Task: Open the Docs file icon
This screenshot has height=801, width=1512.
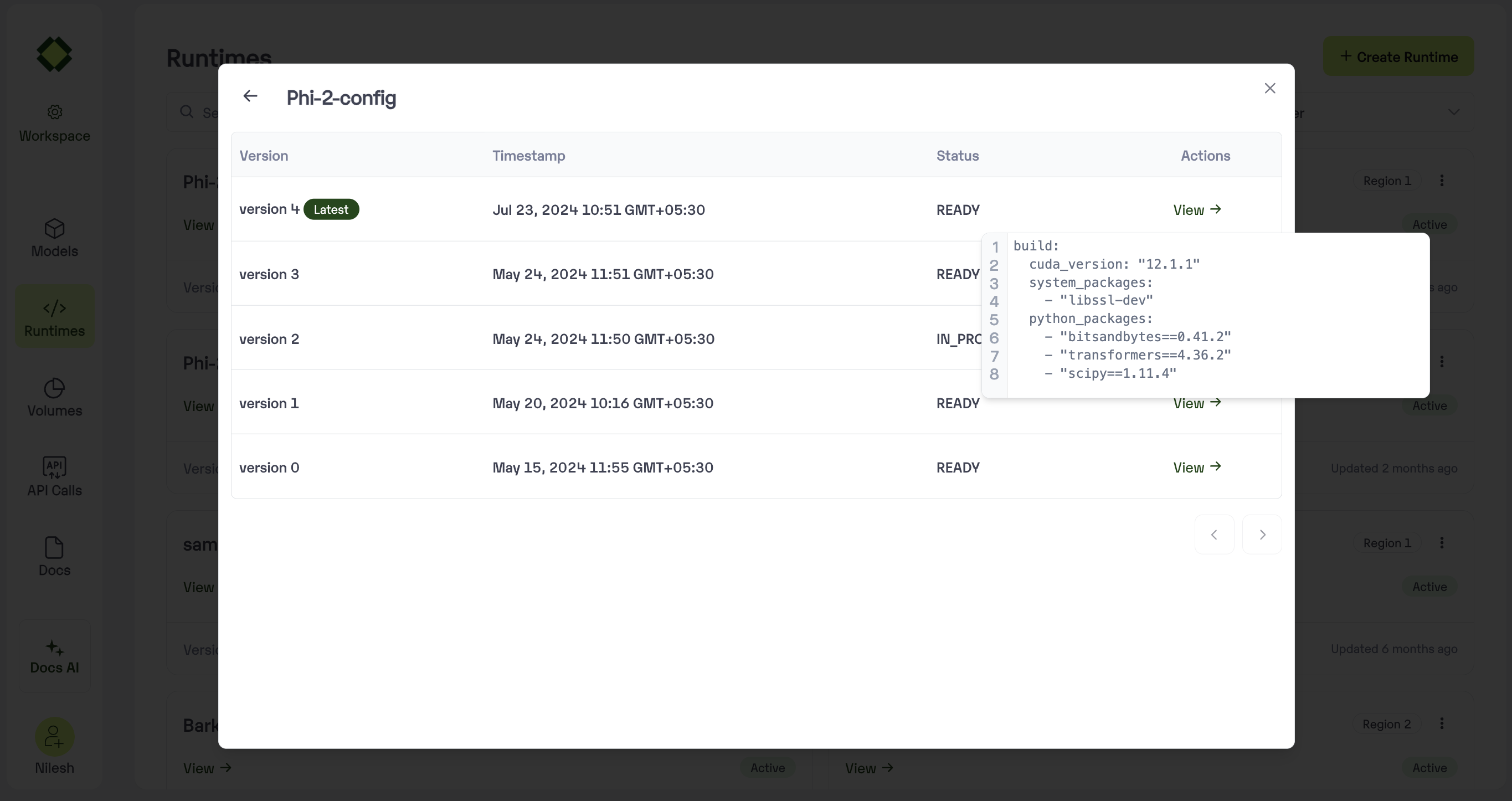Action: pyautogui.click(x=55, y=547)
